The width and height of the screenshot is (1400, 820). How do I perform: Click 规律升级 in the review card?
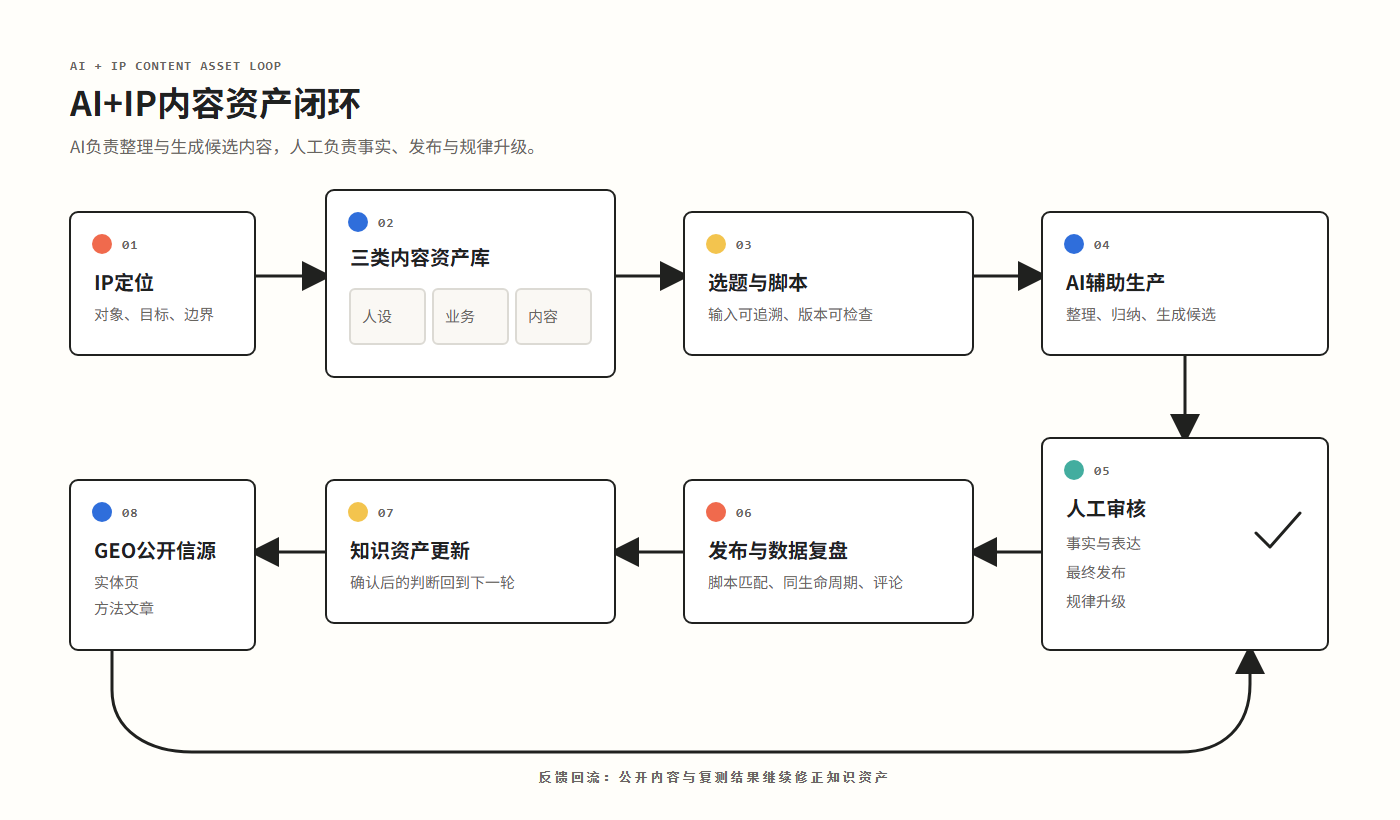1096,602
